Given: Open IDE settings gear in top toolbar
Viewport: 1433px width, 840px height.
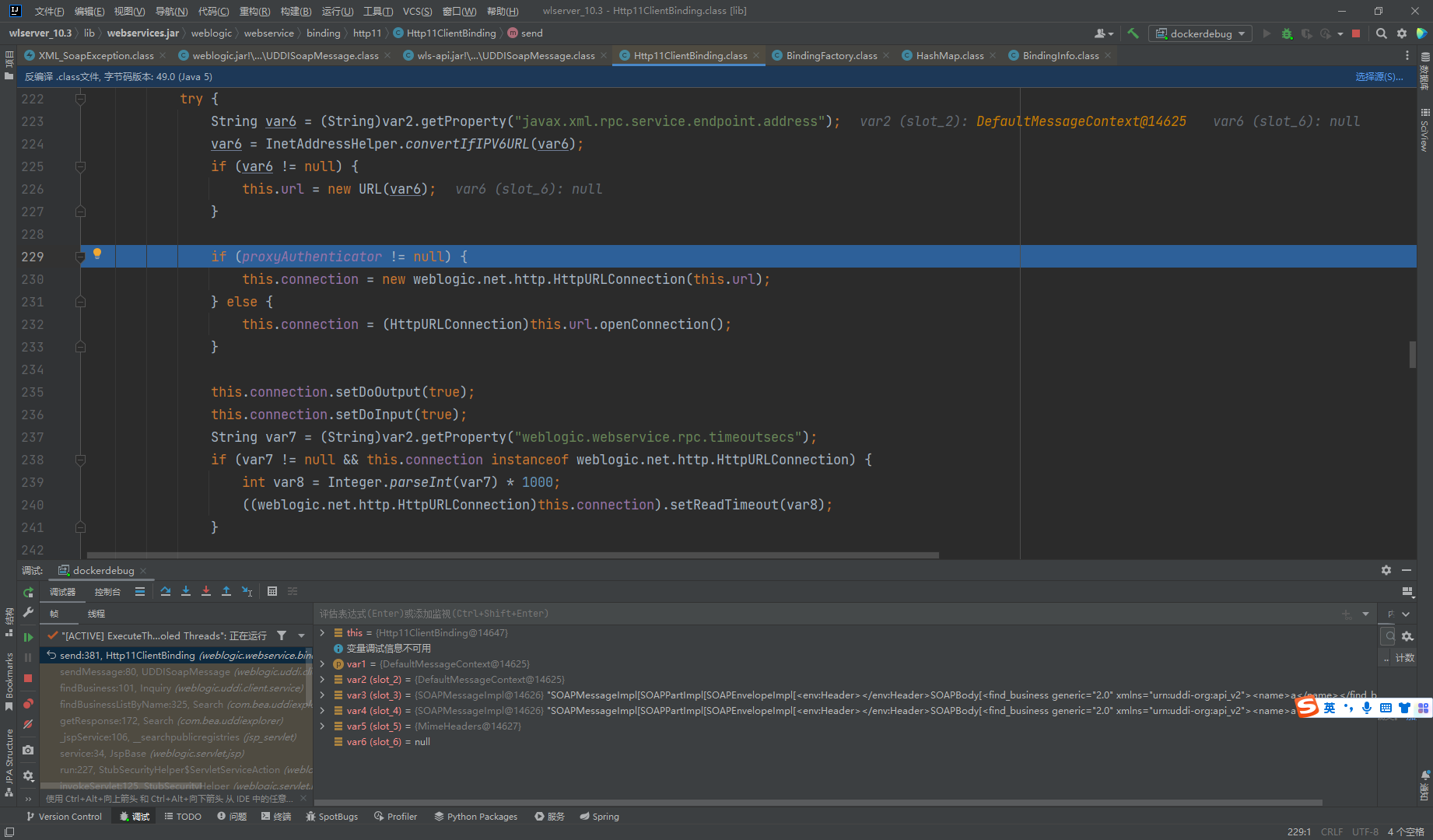Looking at the screenshot, I should 1401,33.
